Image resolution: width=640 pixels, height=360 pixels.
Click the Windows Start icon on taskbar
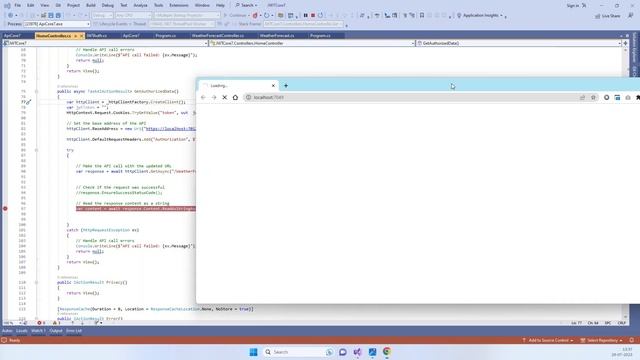pyautogui.click(x=253, y=352)
